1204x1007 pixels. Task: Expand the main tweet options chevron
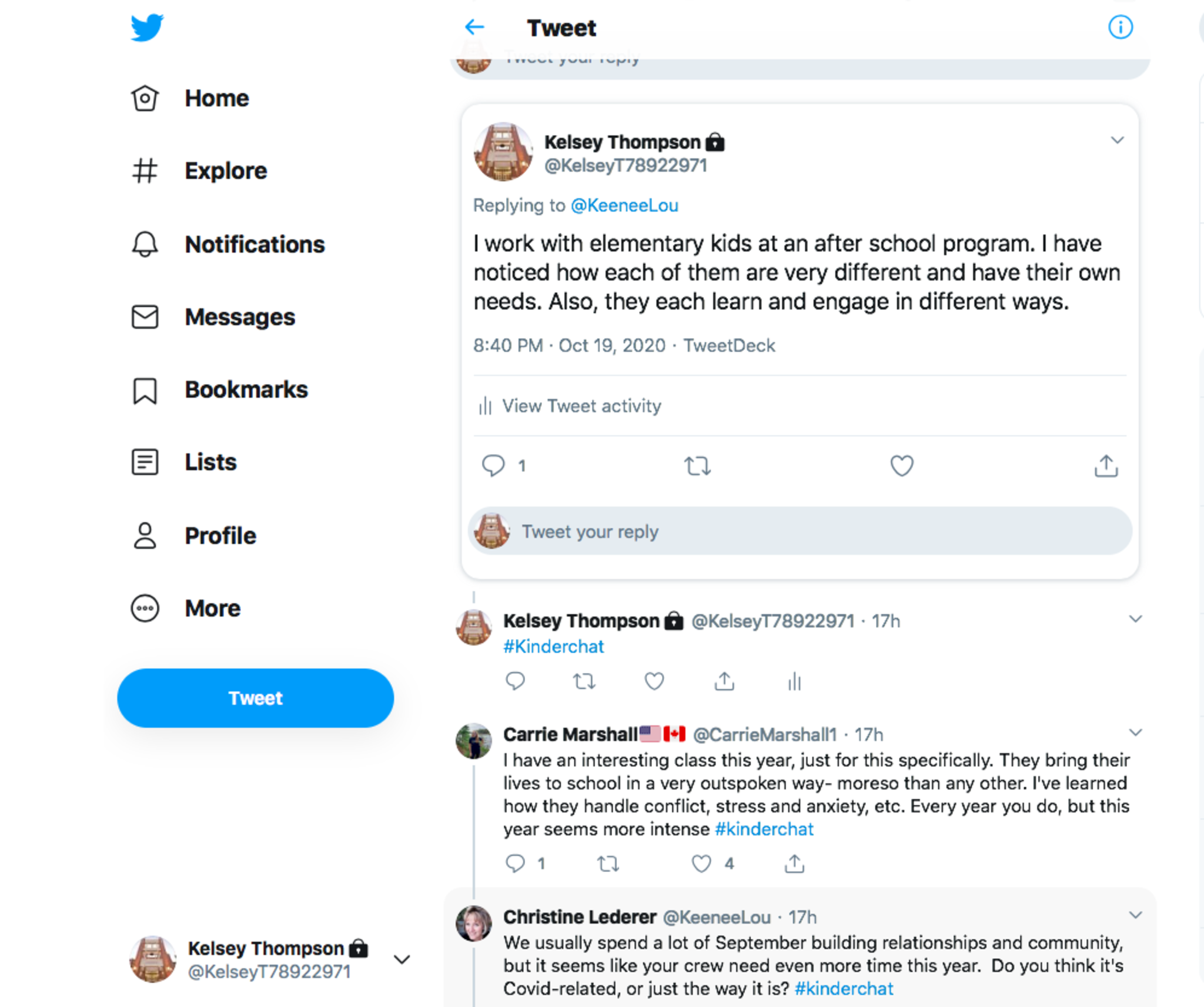coord(1117,140)
